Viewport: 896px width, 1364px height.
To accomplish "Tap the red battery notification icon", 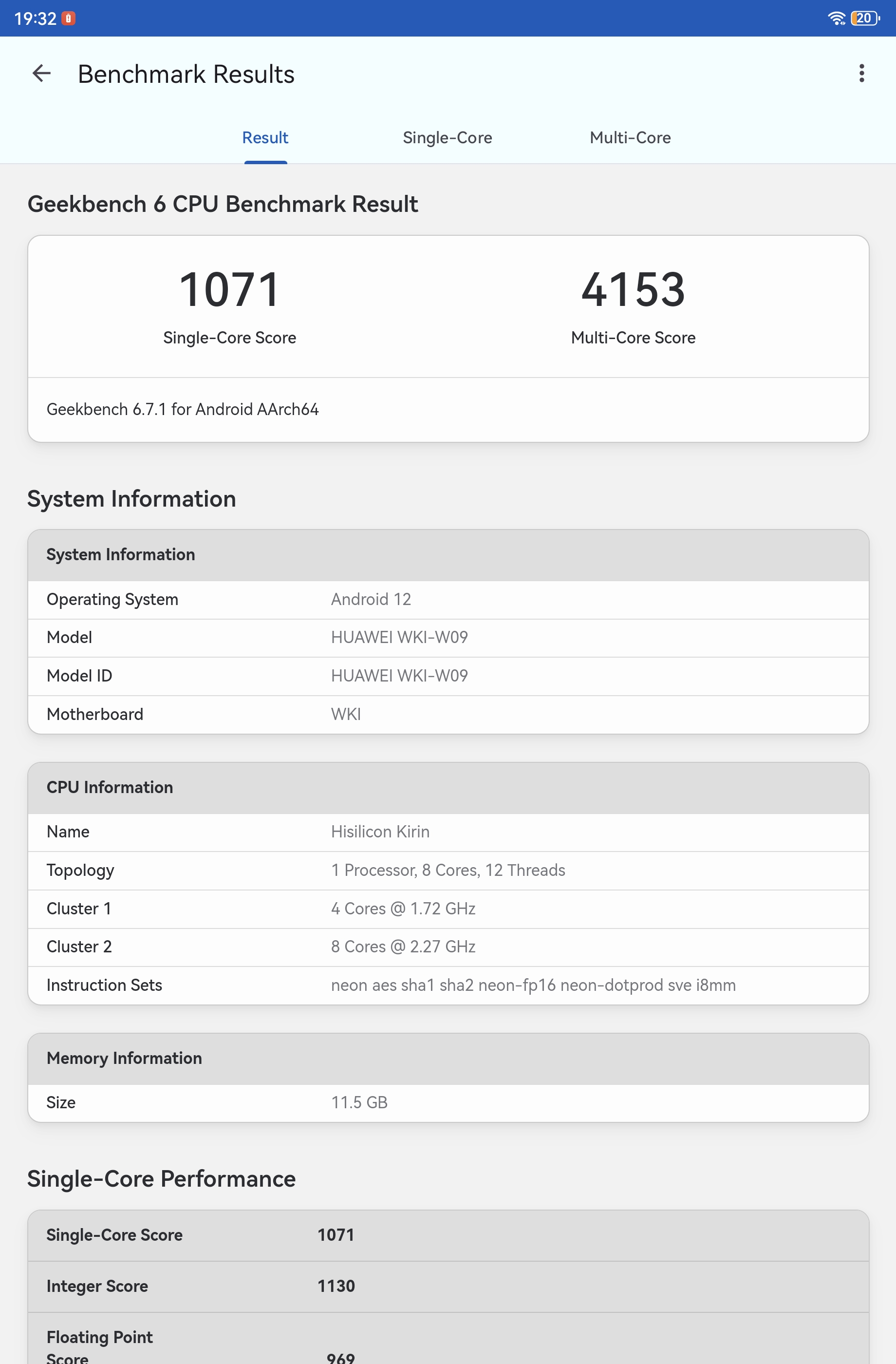I will (x=68, y=19).
